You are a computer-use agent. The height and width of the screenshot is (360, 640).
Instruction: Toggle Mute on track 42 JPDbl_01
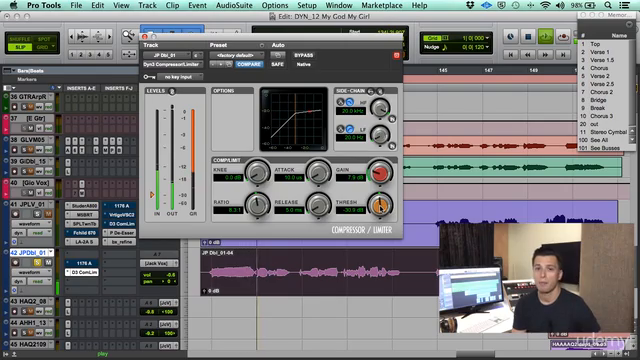pos(48,262)
